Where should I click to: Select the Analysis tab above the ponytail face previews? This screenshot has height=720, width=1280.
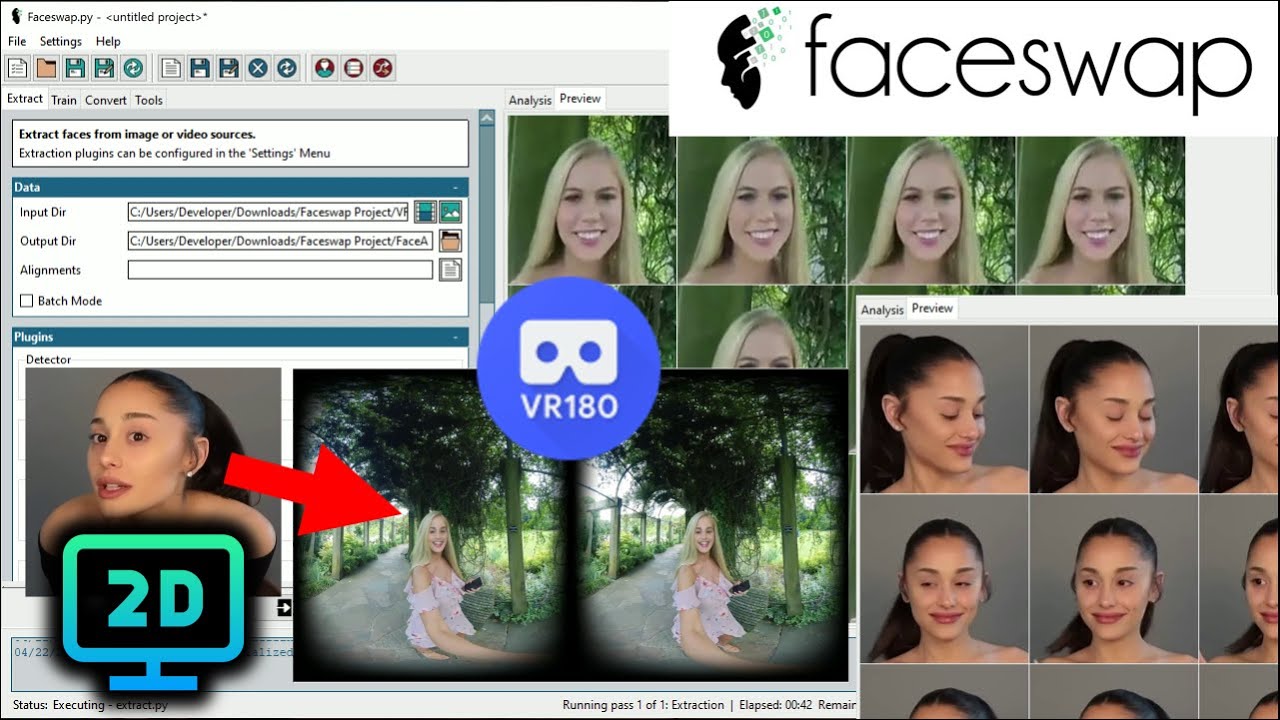(883, 310)
